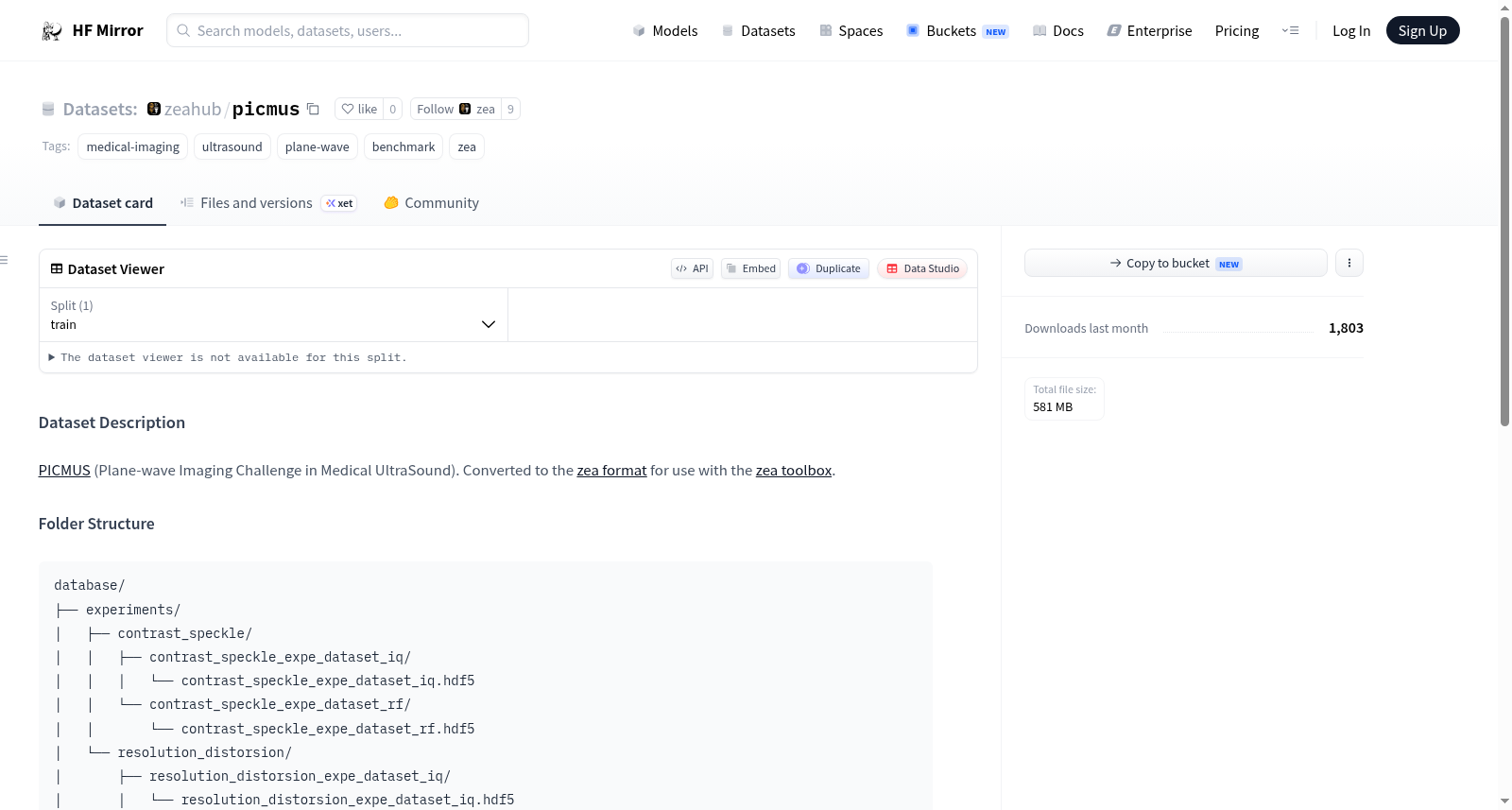Click the medical-imaging tag
Screen dimensions: 1512x810
[x=133, y=146]
